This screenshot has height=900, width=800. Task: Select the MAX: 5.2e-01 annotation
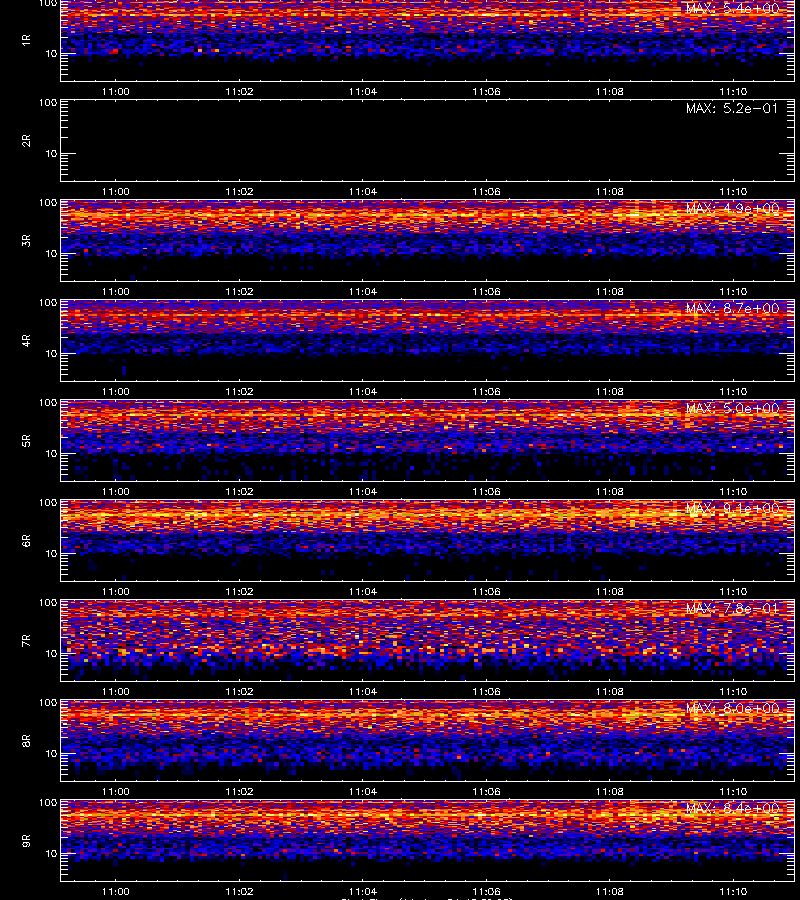point(732,108)
